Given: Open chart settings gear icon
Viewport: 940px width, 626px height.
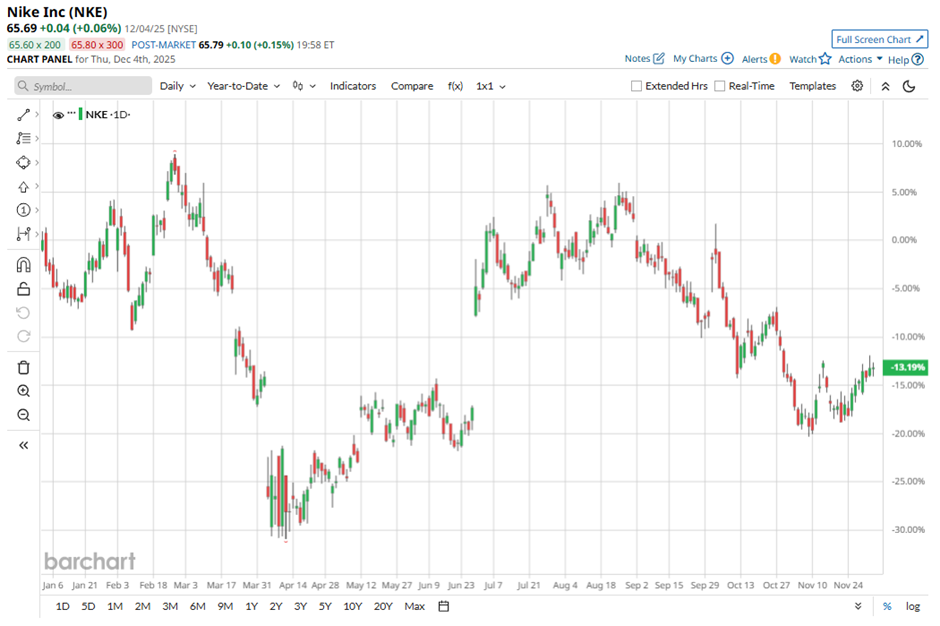Looking at the screenshot, I should click(x=857, y=86).
